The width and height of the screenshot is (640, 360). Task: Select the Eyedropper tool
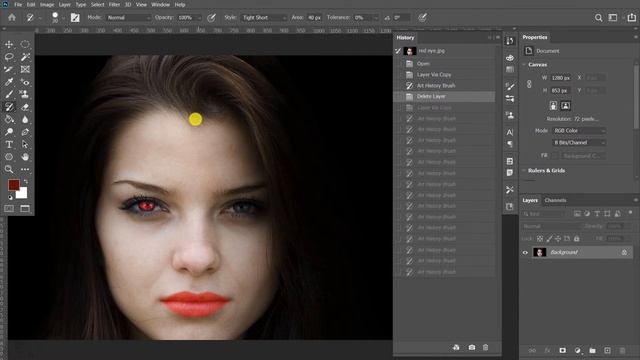(x=9, y=82)
